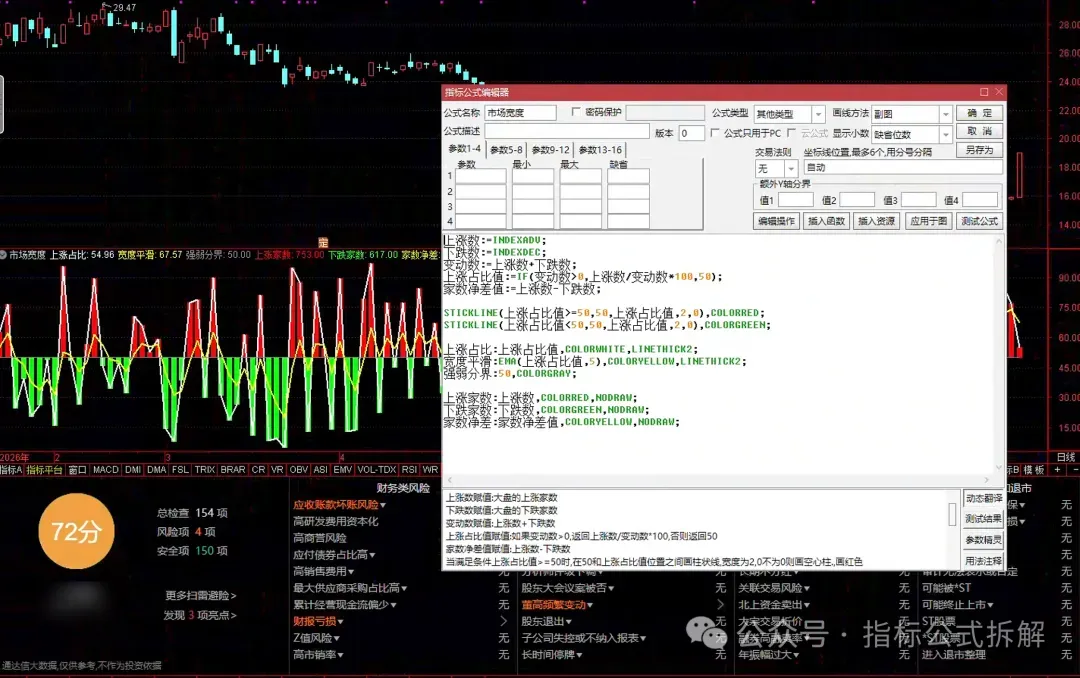This screenshot has height=678, width=1080.
Task: Maximize the 指标公式编辑器 dialog
Action: coord(984,92)
